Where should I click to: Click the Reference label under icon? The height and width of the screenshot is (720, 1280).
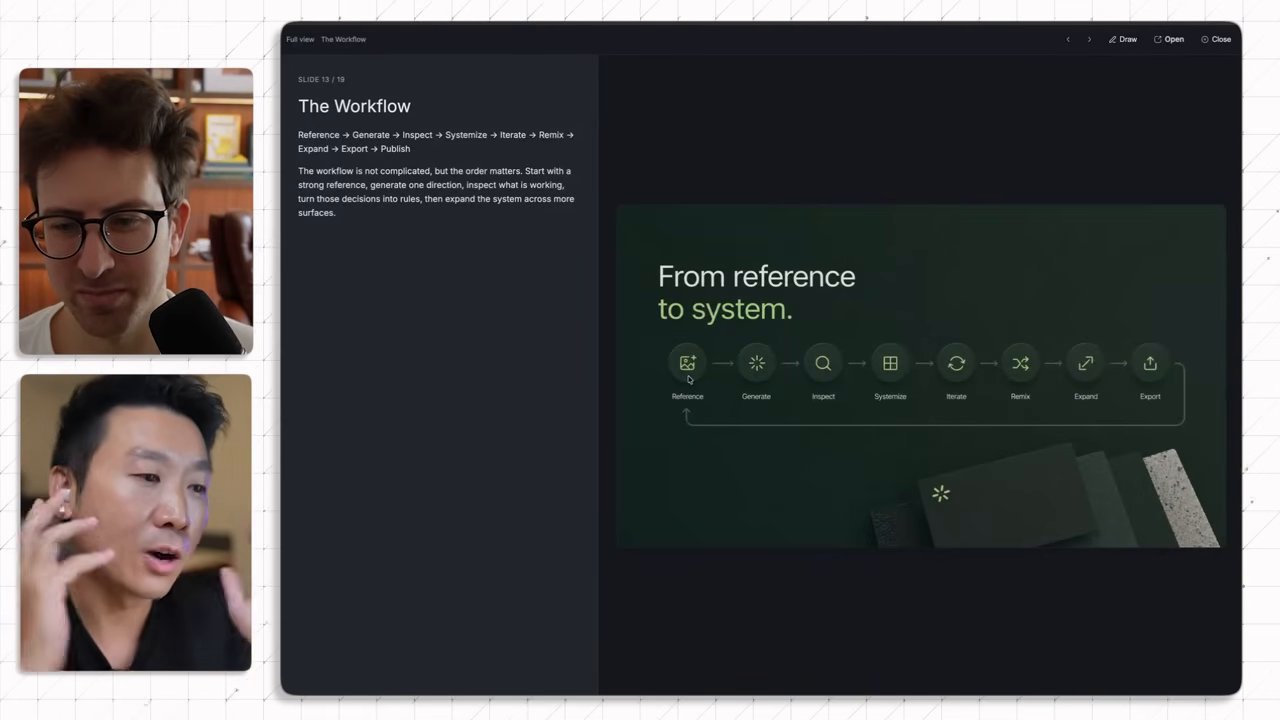(687, 396)
